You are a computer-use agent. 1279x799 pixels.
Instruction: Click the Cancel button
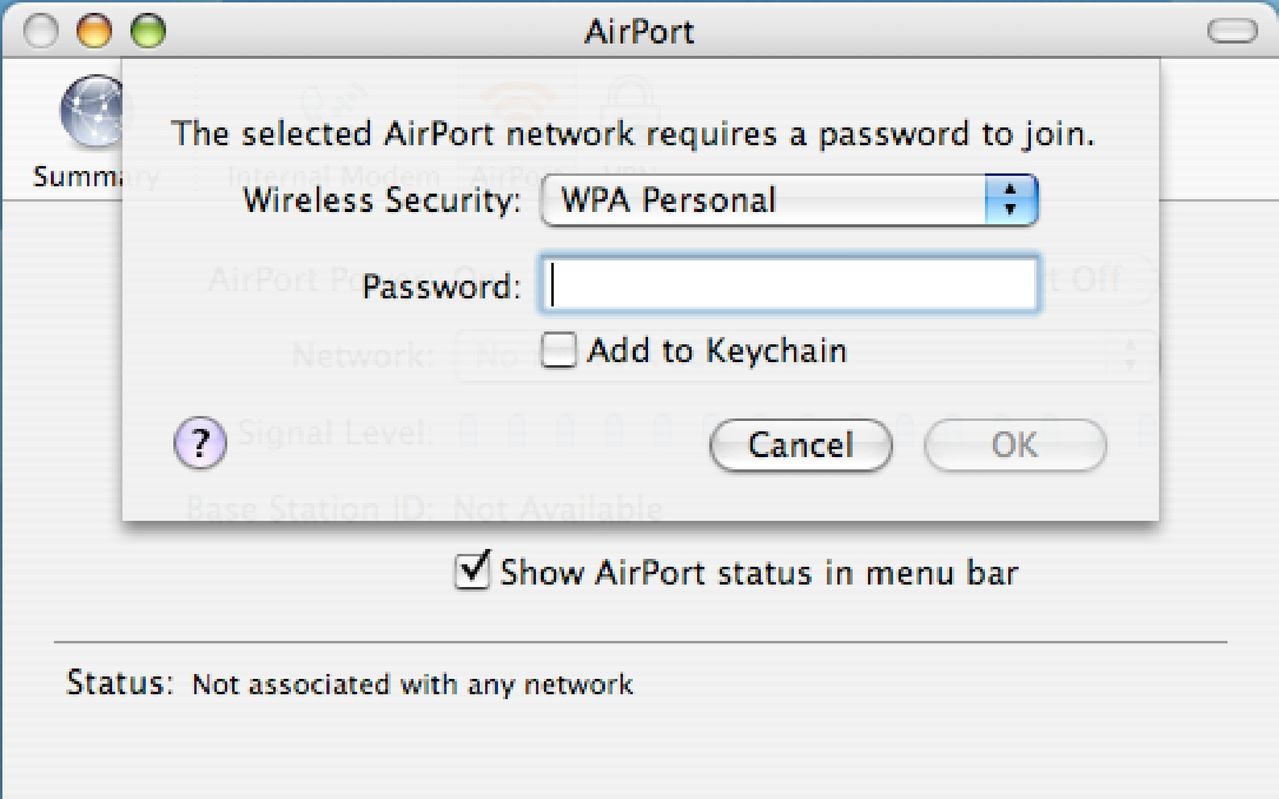(x=800, y=445)
